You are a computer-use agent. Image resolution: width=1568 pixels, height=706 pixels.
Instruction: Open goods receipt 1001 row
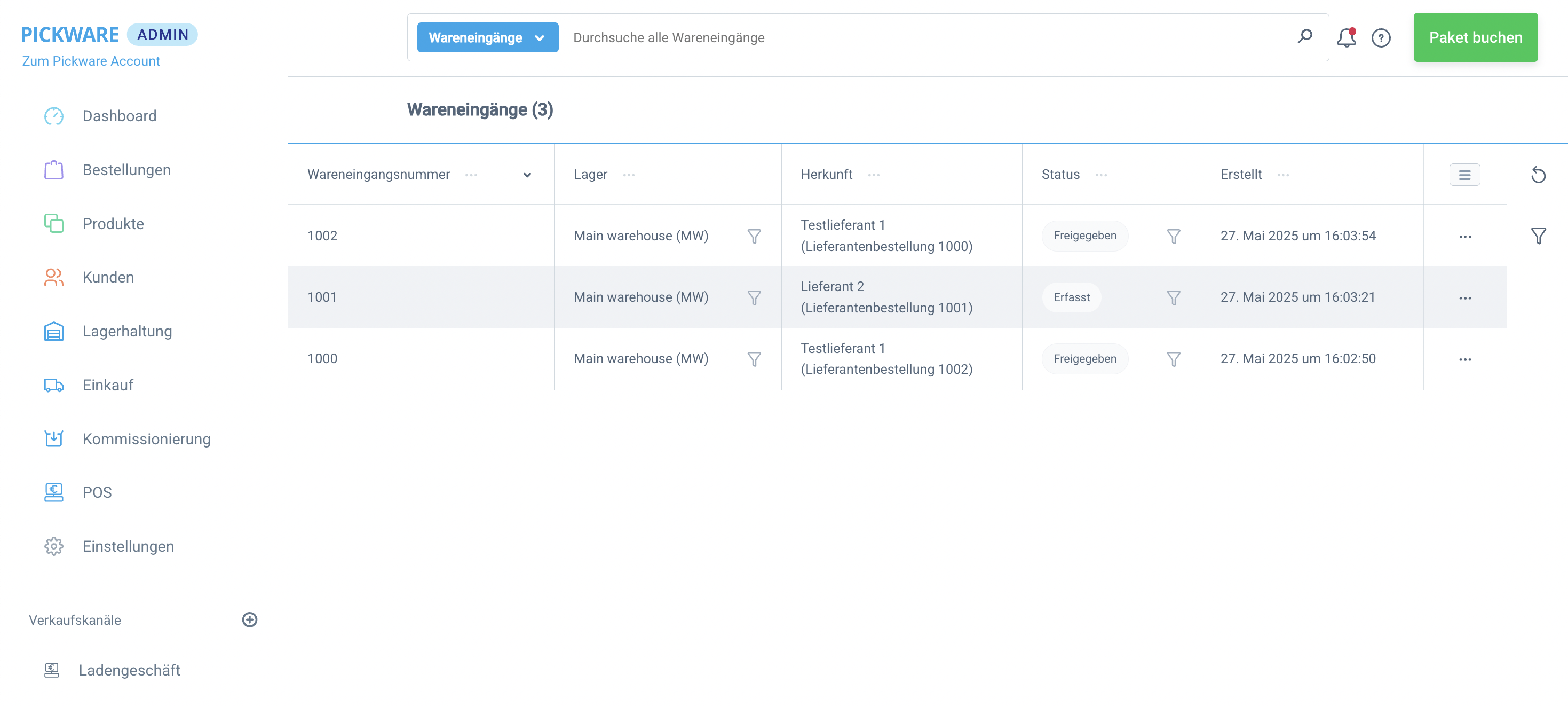(322, 297)
